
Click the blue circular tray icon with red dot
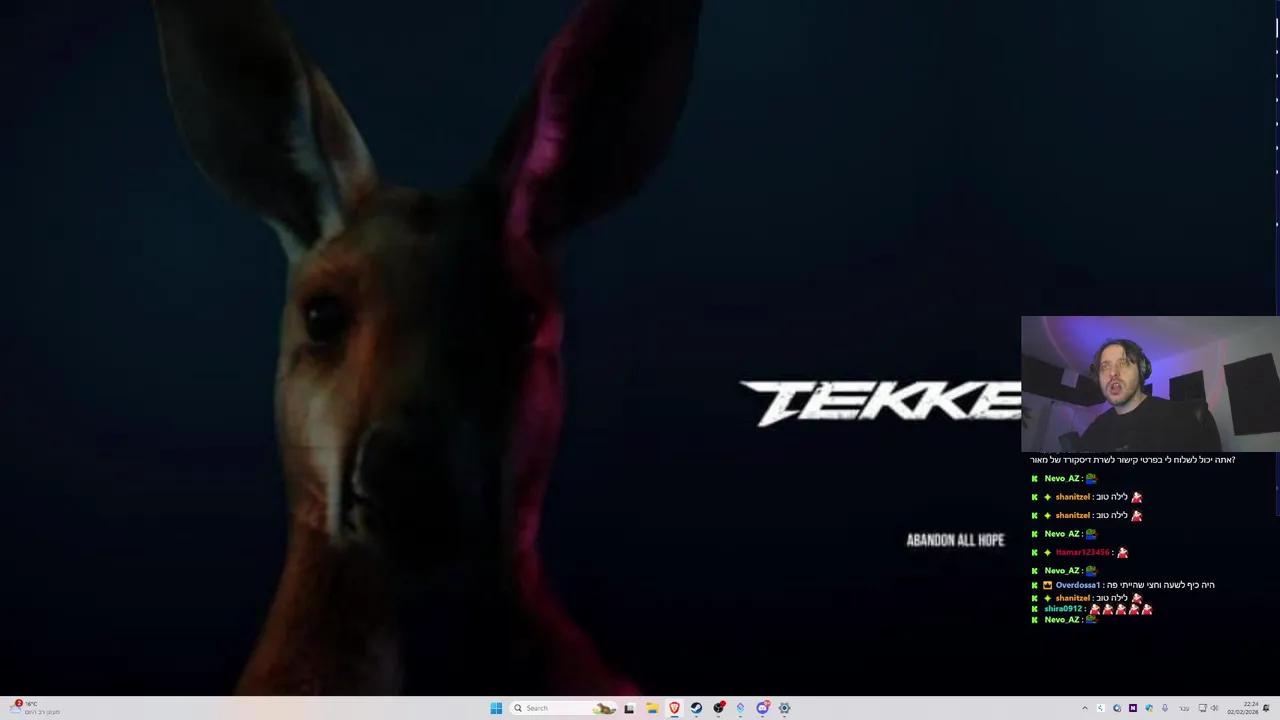pos(1117,708)
